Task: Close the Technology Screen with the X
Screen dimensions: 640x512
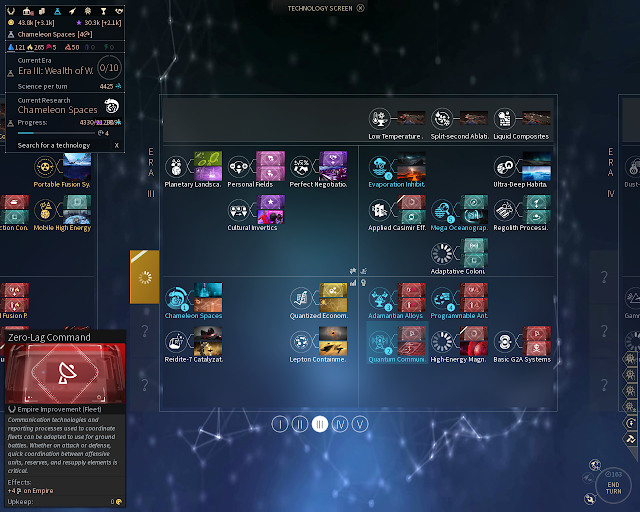Action: [360, 8]
